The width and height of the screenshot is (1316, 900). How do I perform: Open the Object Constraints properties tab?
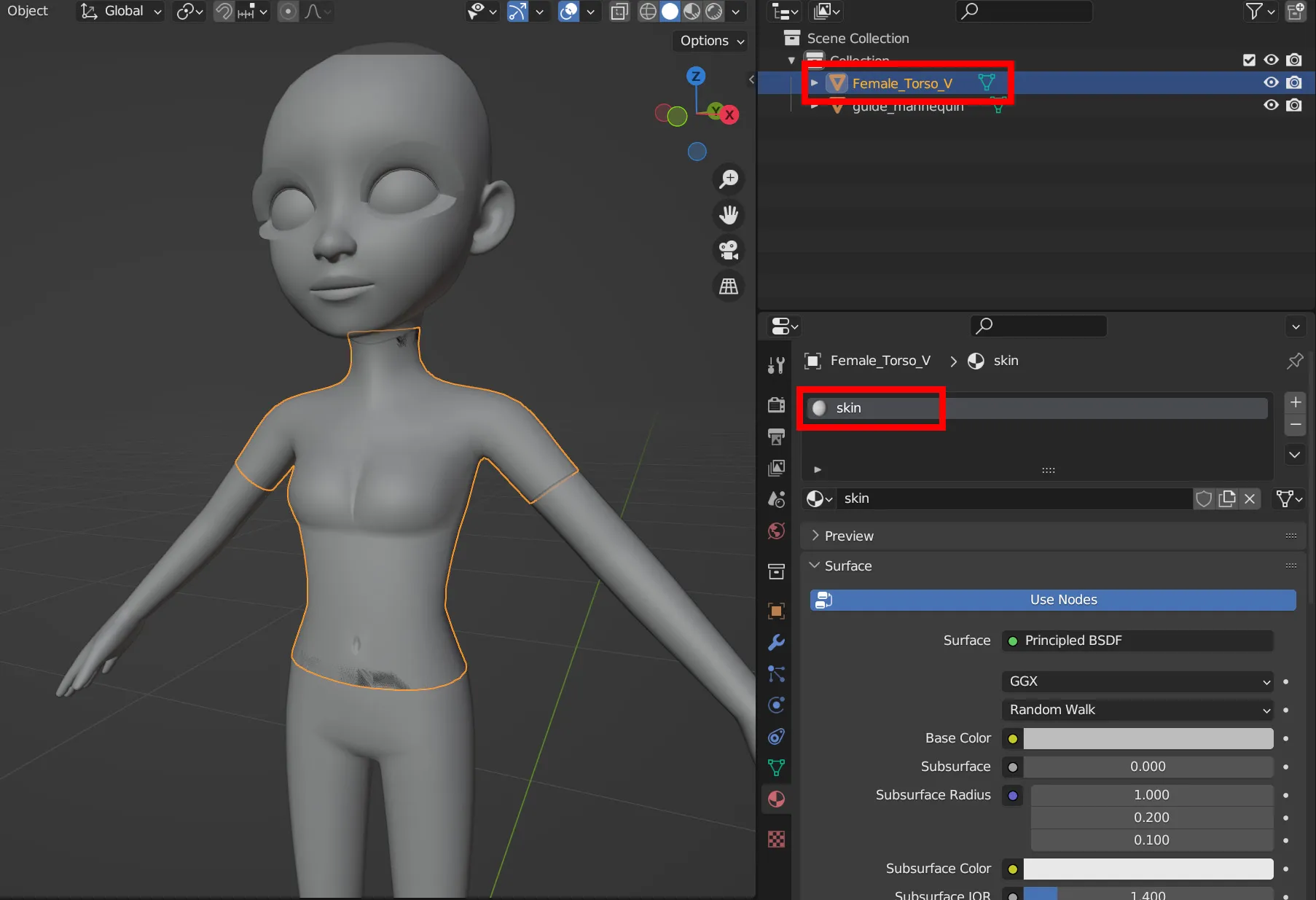coord(776,736)
